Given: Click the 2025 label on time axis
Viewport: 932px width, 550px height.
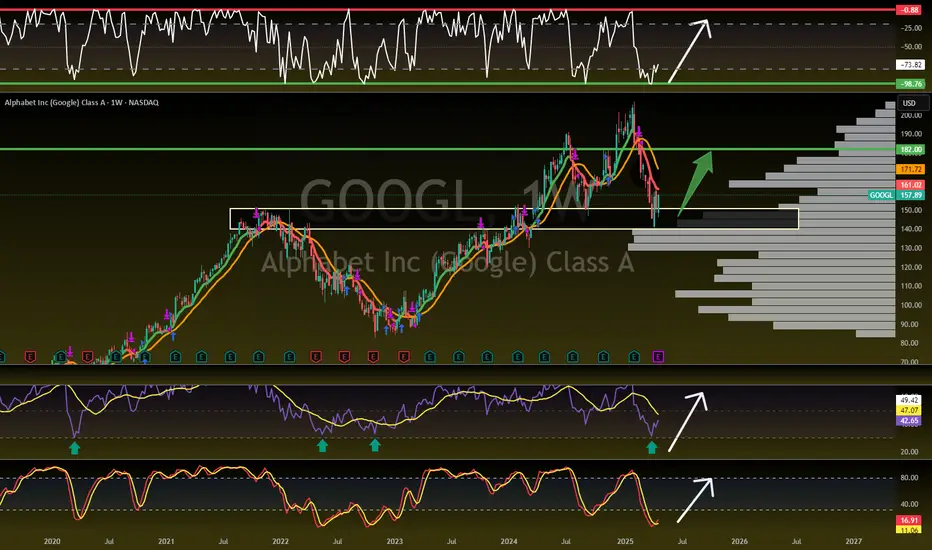Looking at the screenshot, I should coord(625,542).
